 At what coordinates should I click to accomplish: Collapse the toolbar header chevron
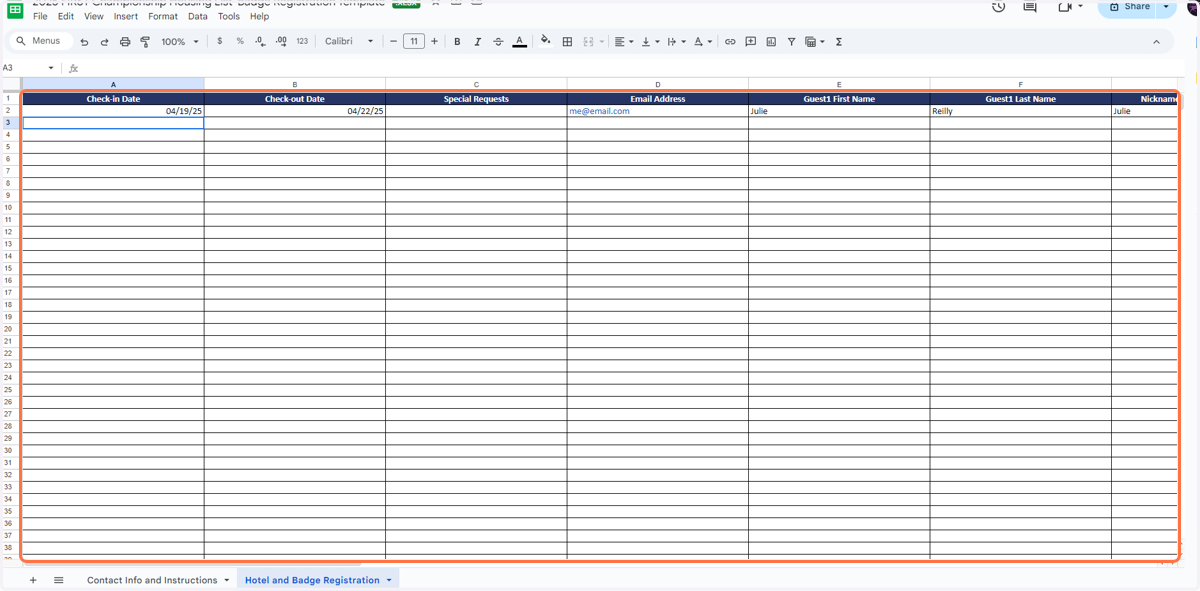pyautogui.click(x=1156, y=42)
